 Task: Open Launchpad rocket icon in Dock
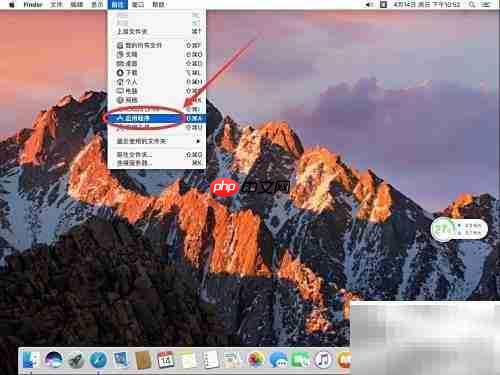point(76,360)
